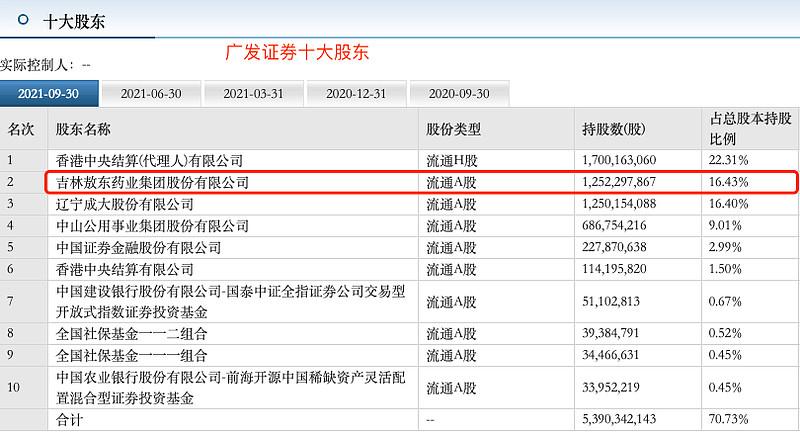
Task: Click share count 686,754,216
Action: 614,225
